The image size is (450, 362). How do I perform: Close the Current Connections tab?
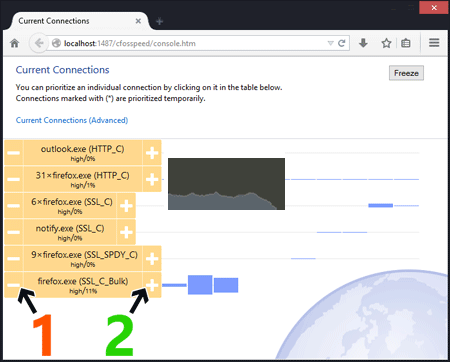coord(138,21)
